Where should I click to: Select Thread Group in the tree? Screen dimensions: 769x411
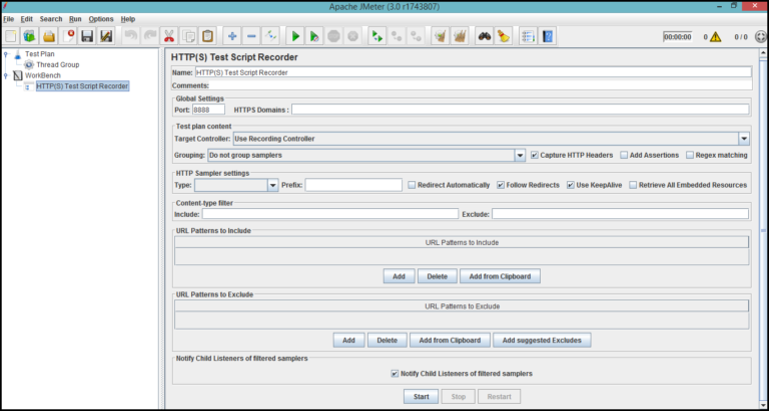click(57, 65)
